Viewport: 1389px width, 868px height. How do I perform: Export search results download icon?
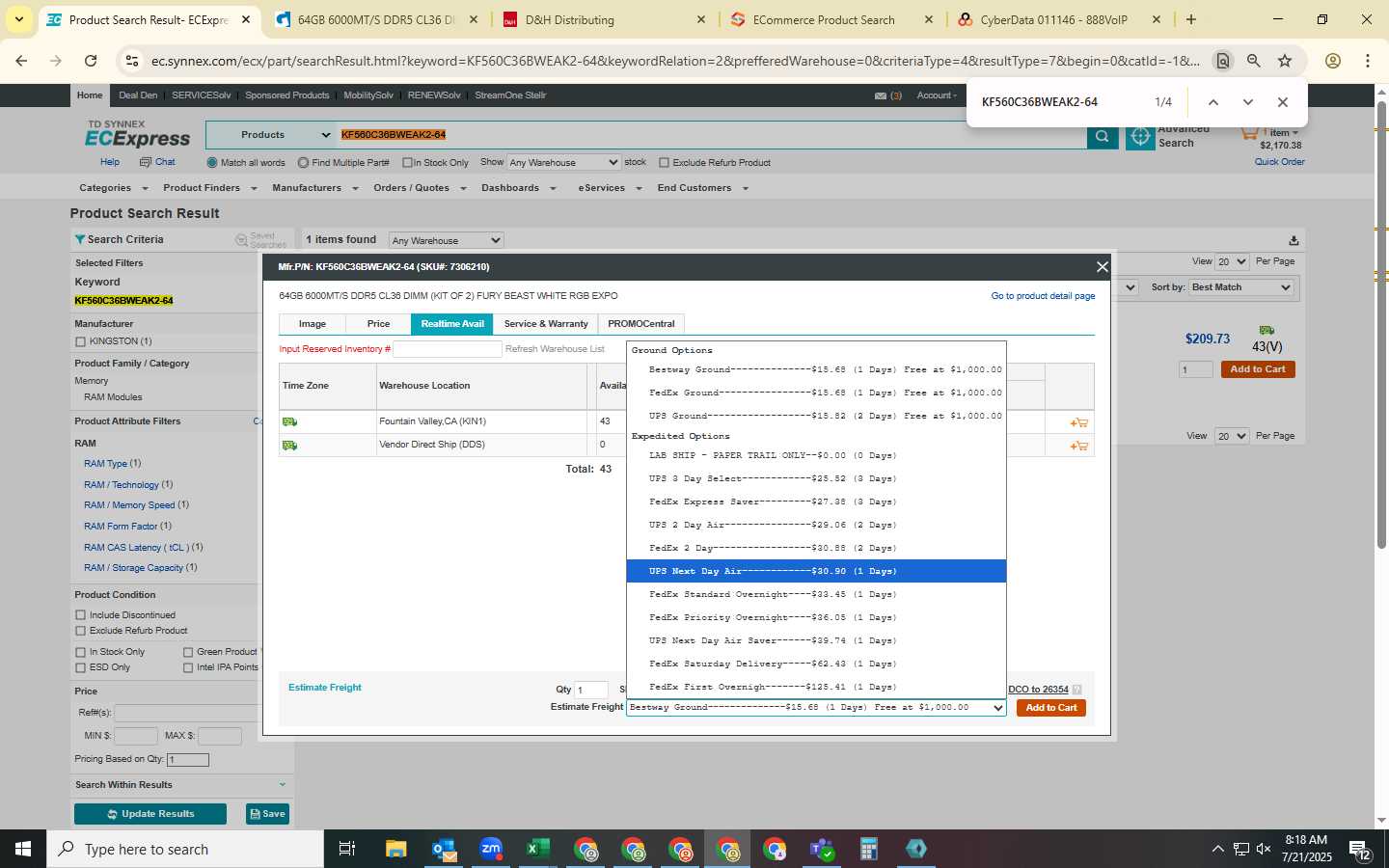1294,240
